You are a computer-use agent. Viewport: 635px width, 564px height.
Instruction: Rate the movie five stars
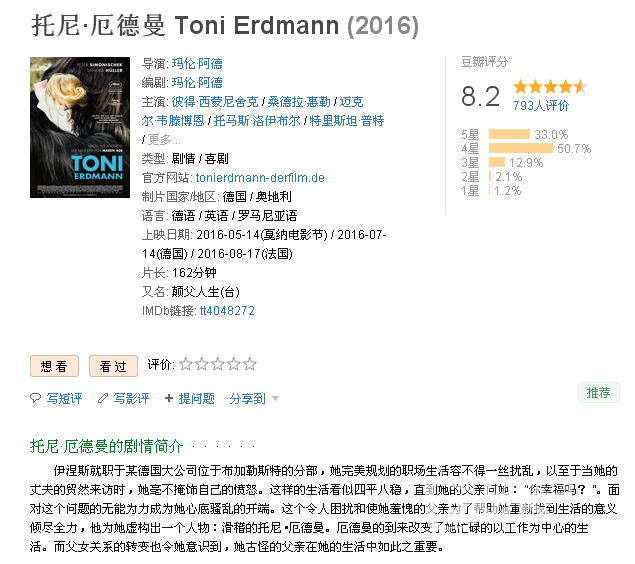(250, 364)
